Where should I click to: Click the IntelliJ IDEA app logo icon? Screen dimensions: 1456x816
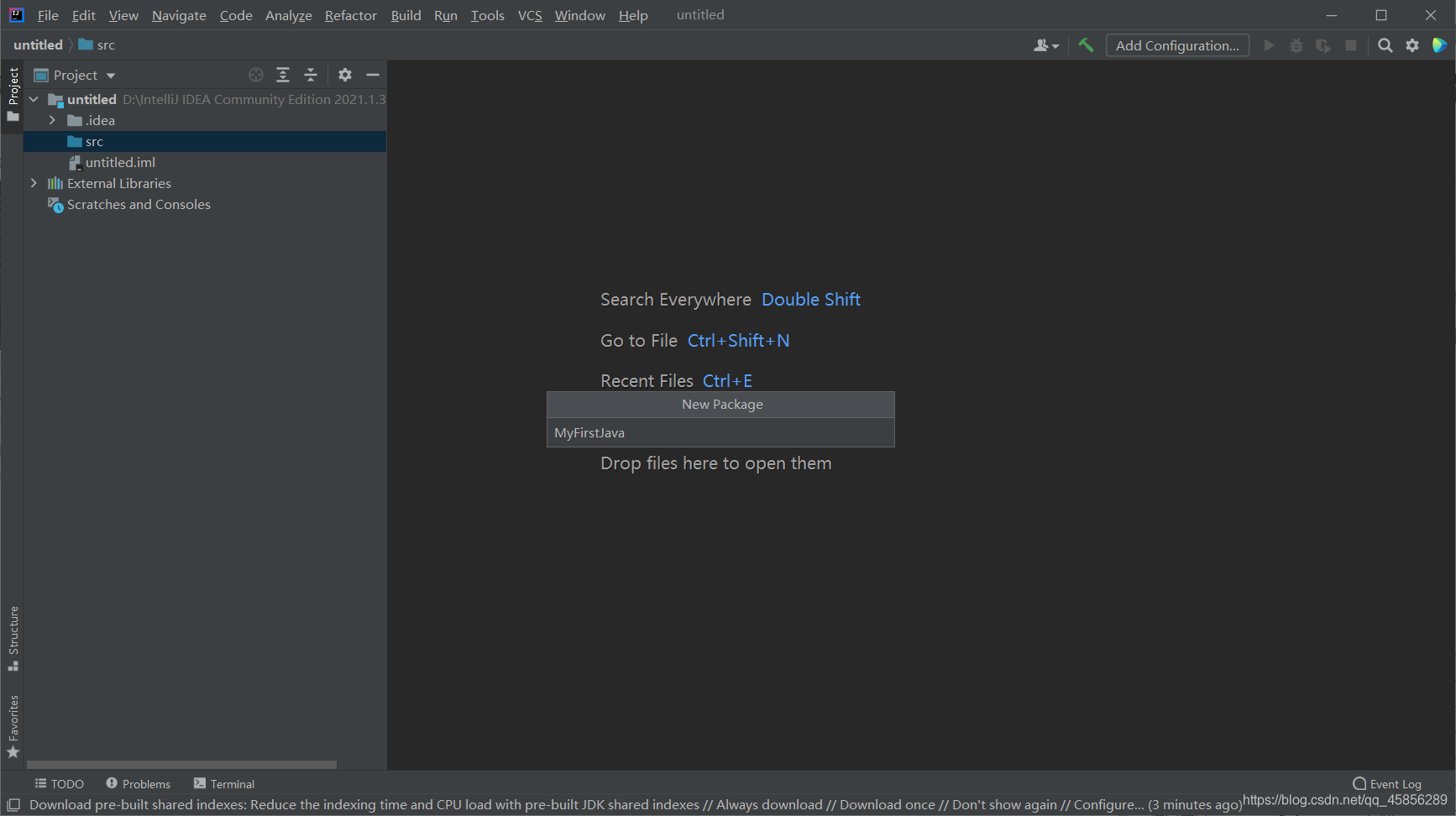tap(17, 15)
